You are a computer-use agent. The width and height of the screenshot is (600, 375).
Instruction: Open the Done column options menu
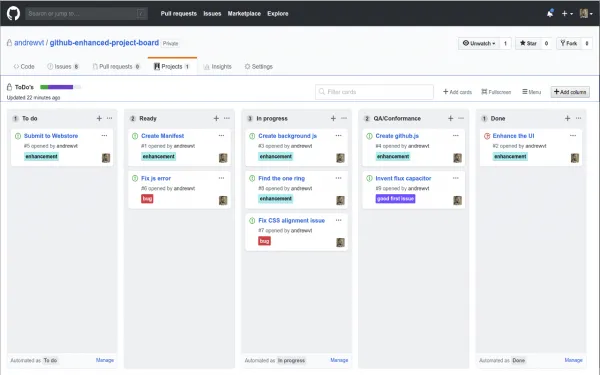click(579, 118)
